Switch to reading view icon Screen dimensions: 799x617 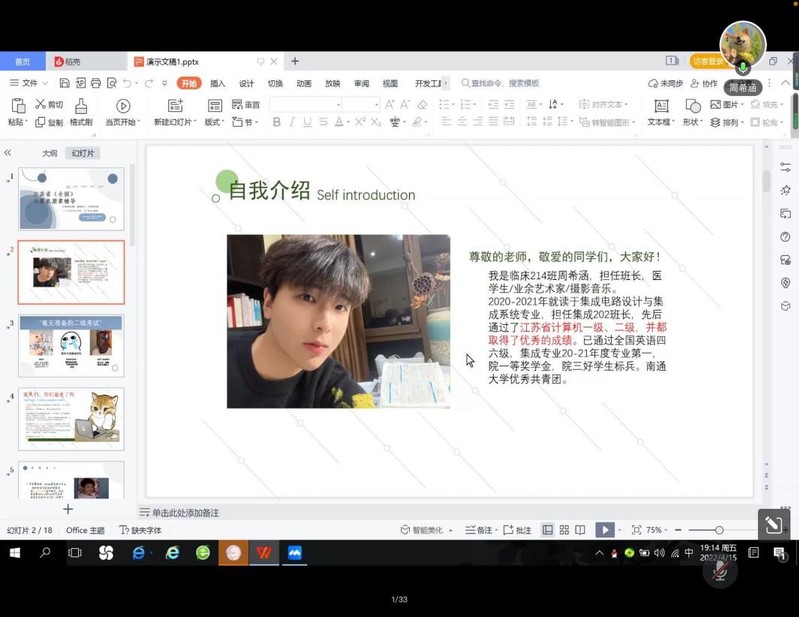pos(580,530)
